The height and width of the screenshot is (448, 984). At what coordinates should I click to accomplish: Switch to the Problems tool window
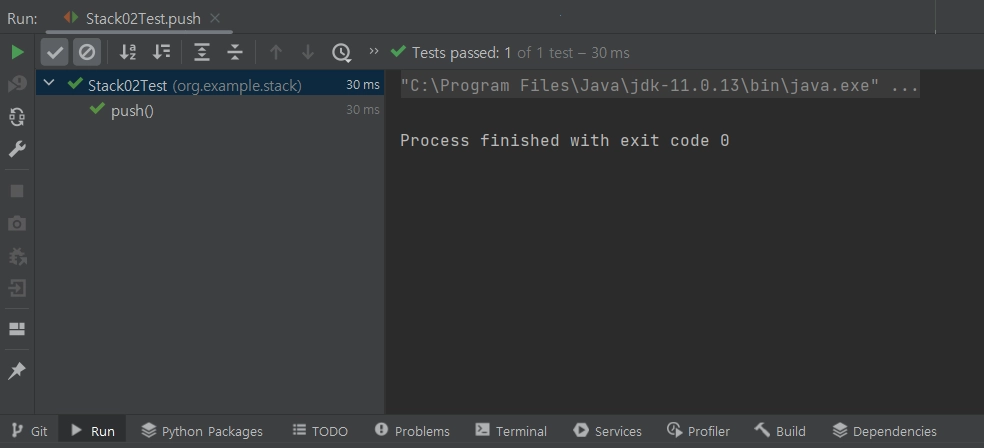click(412, 431)
